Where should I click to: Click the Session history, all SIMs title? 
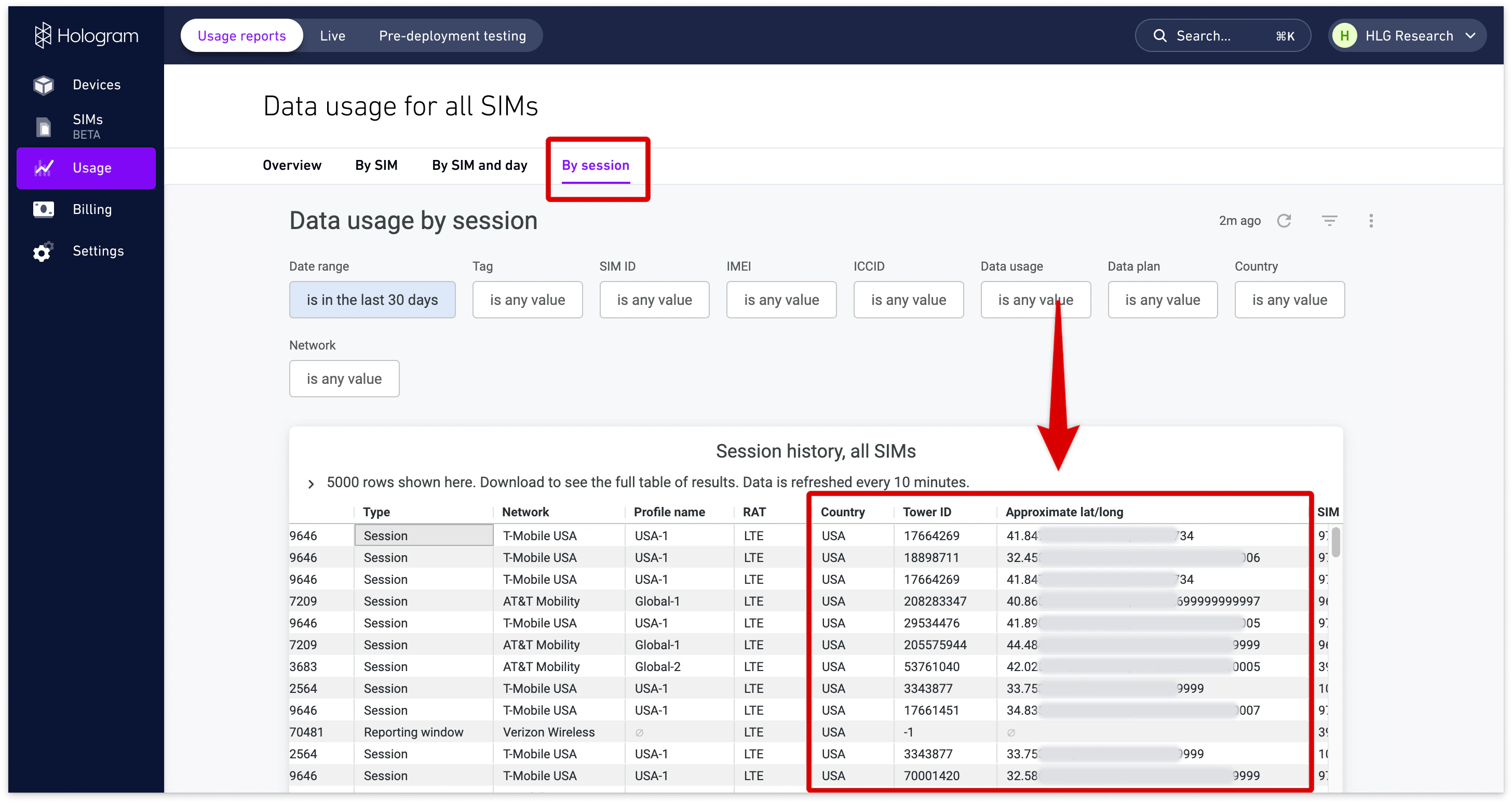pos(815,451)
